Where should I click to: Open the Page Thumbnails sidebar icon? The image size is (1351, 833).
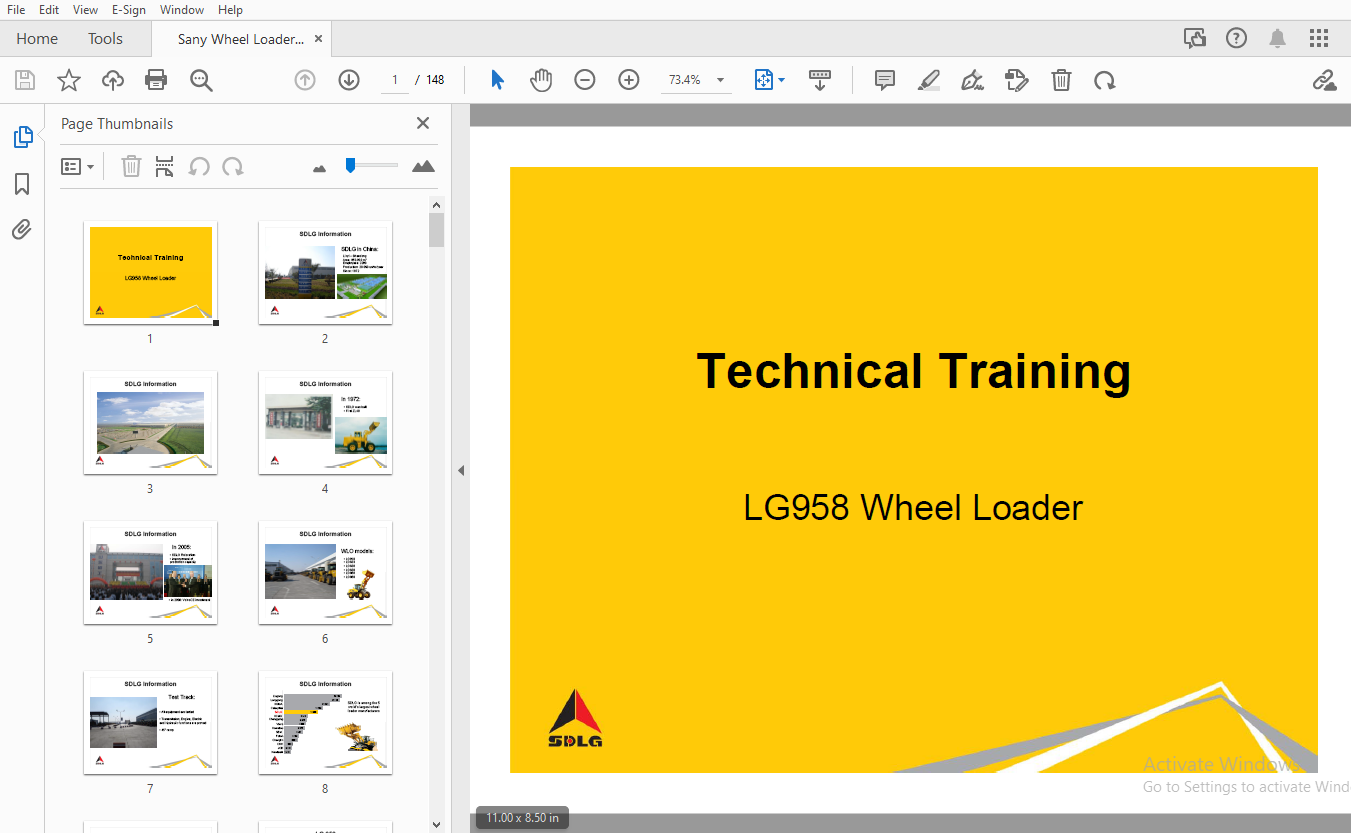point(22,137)
